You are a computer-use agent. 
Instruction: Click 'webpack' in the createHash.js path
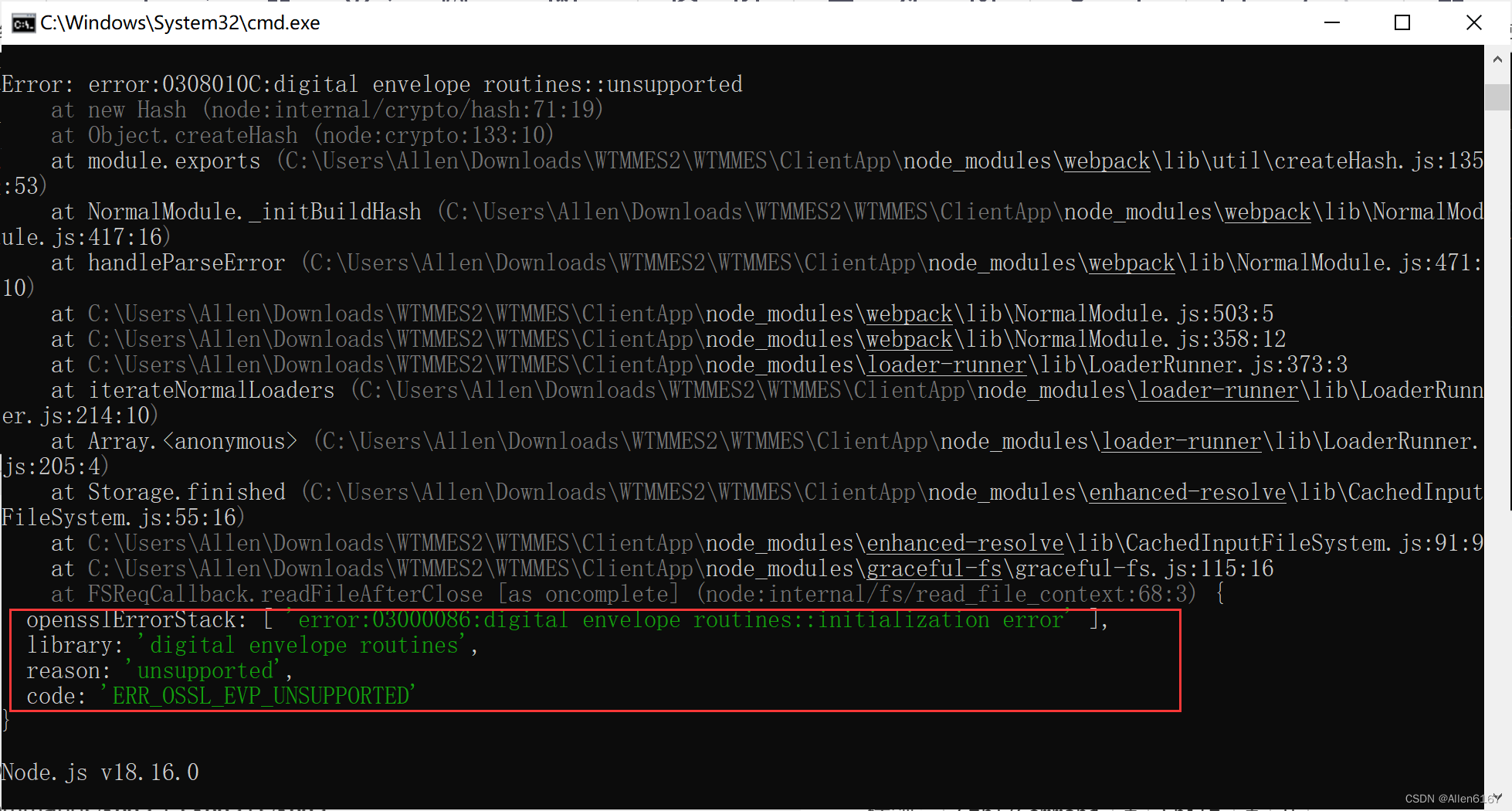pyautogui.click(x=1107, y=161)
